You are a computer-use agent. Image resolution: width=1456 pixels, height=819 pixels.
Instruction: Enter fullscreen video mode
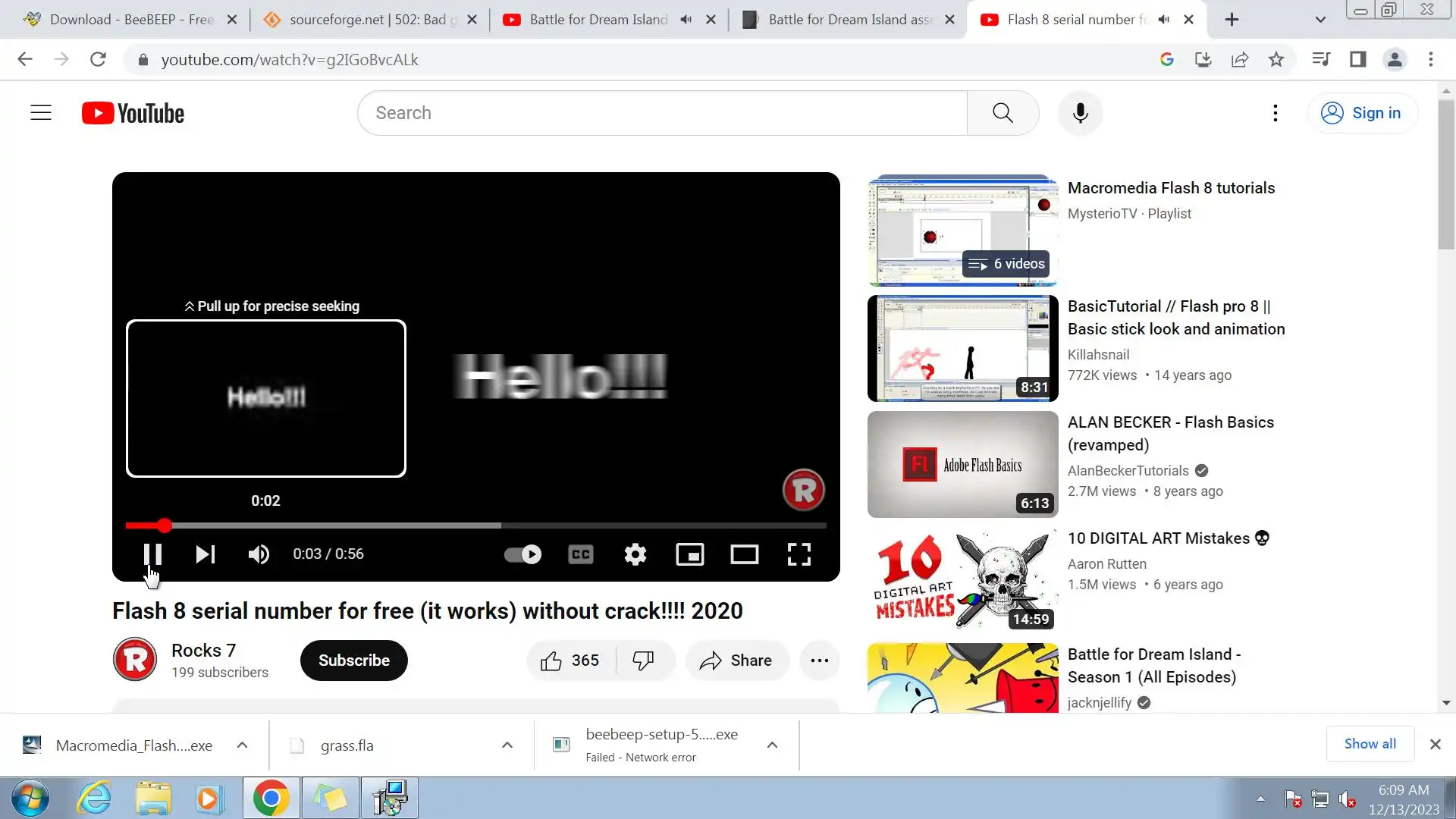799,554
